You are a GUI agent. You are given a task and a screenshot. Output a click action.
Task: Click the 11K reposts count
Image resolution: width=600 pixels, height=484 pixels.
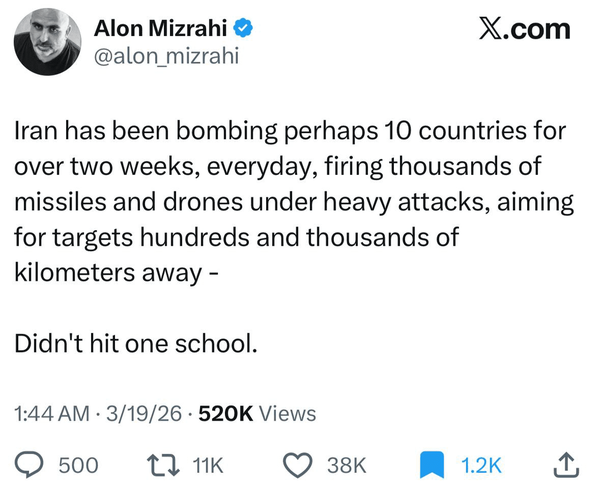[208, 465]
